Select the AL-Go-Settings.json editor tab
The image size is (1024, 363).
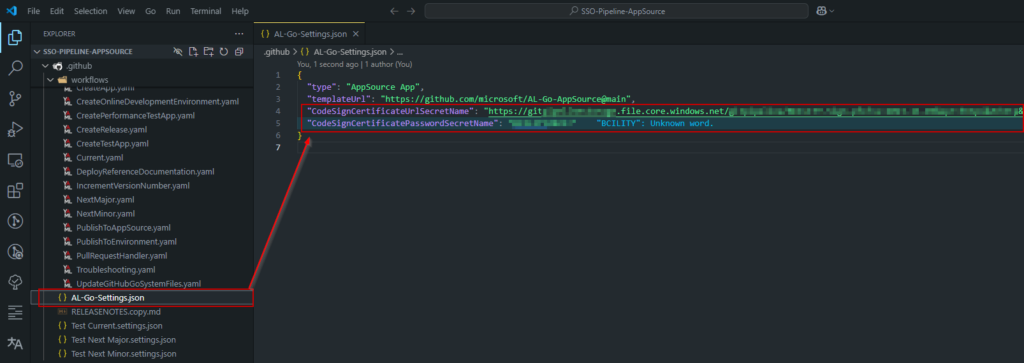310,34
